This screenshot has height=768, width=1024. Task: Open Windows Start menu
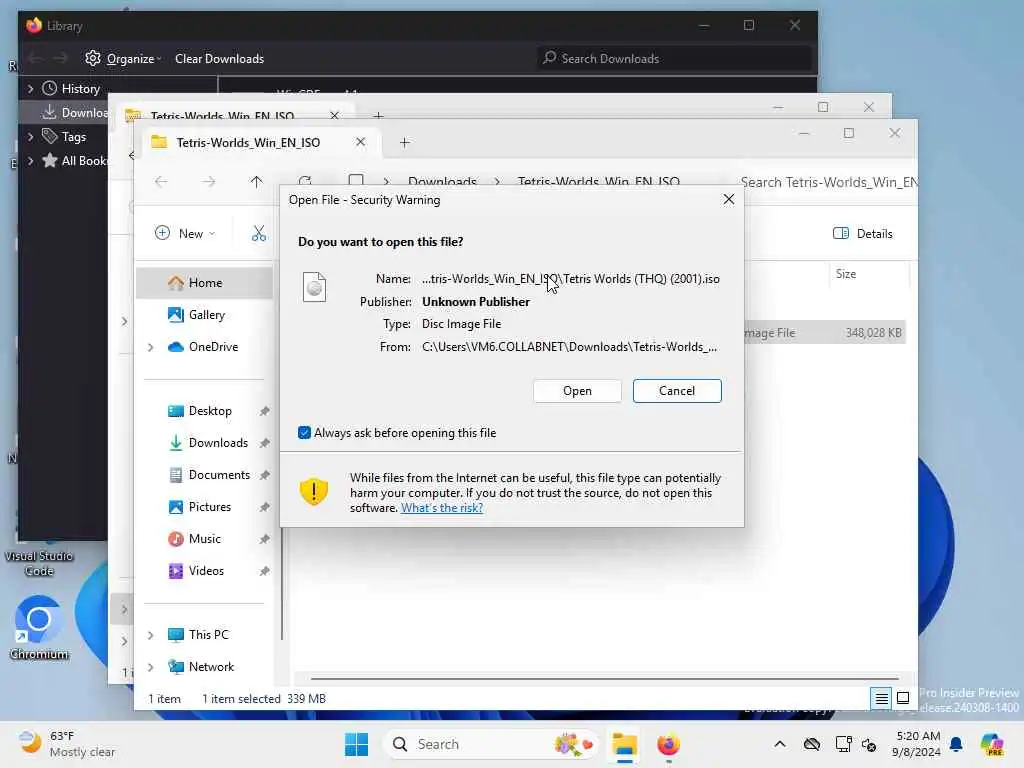click(357, 744)
